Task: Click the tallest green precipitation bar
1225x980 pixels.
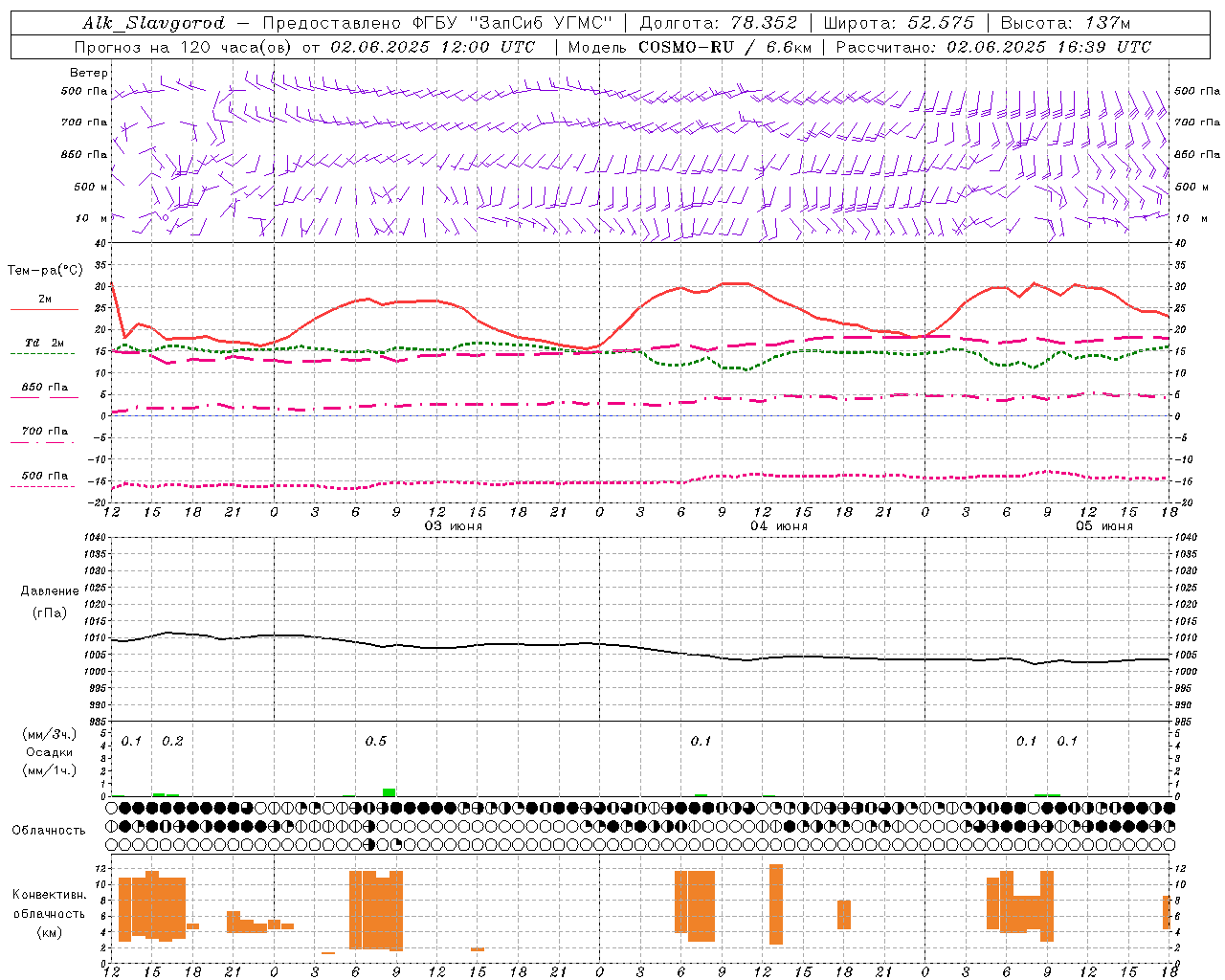Action: click(x=389, y=792)
